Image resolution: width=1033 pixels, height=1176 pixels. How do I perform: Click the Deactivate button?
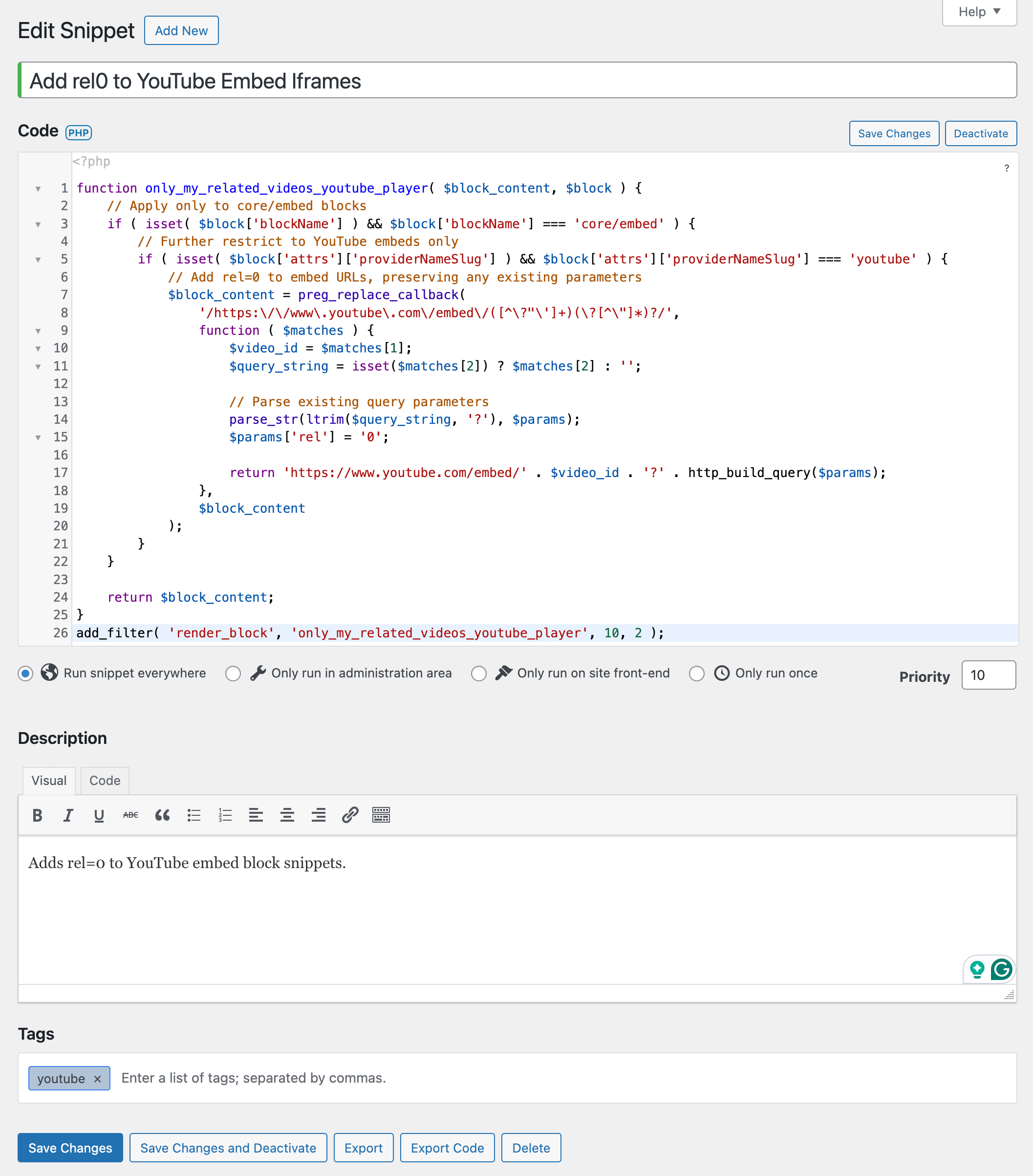[x=981, y=133]
